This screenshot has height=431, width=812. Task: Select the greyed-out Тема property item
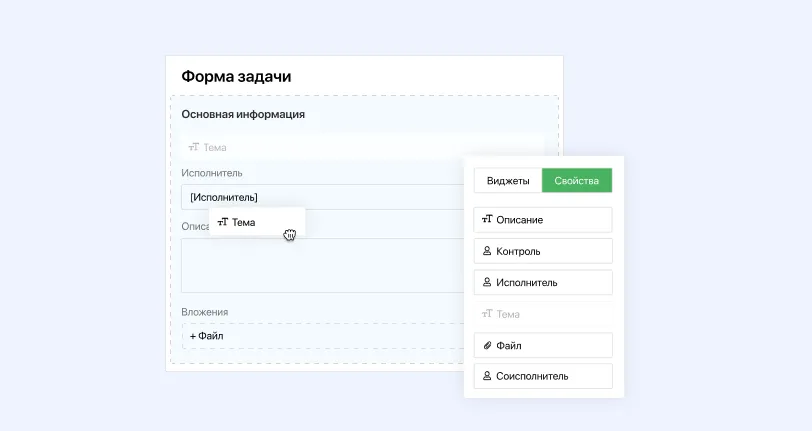pyautogui.click(x=543, y=314)
